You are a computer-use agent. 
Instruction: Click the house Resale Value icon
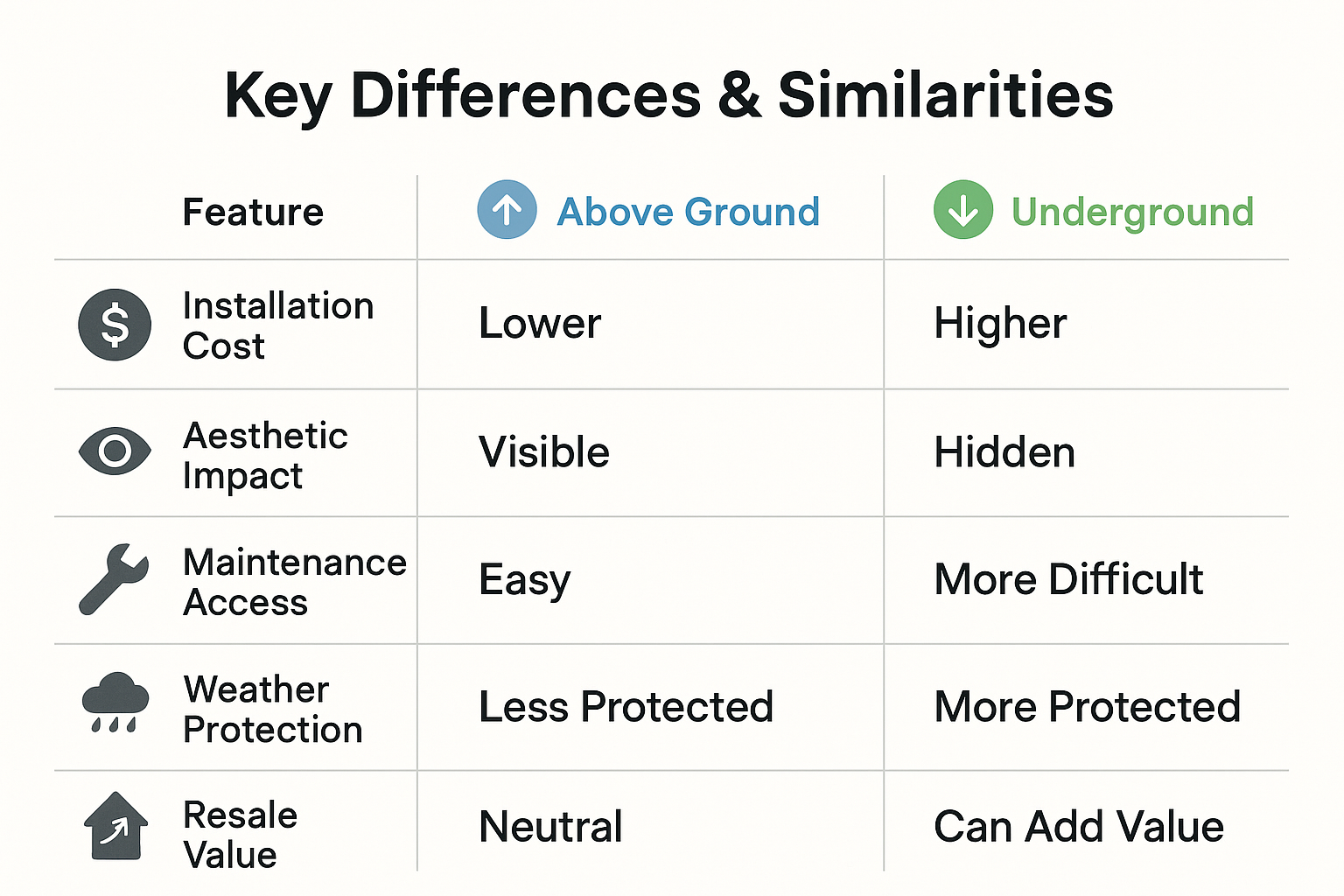click(x=115, y=826)
